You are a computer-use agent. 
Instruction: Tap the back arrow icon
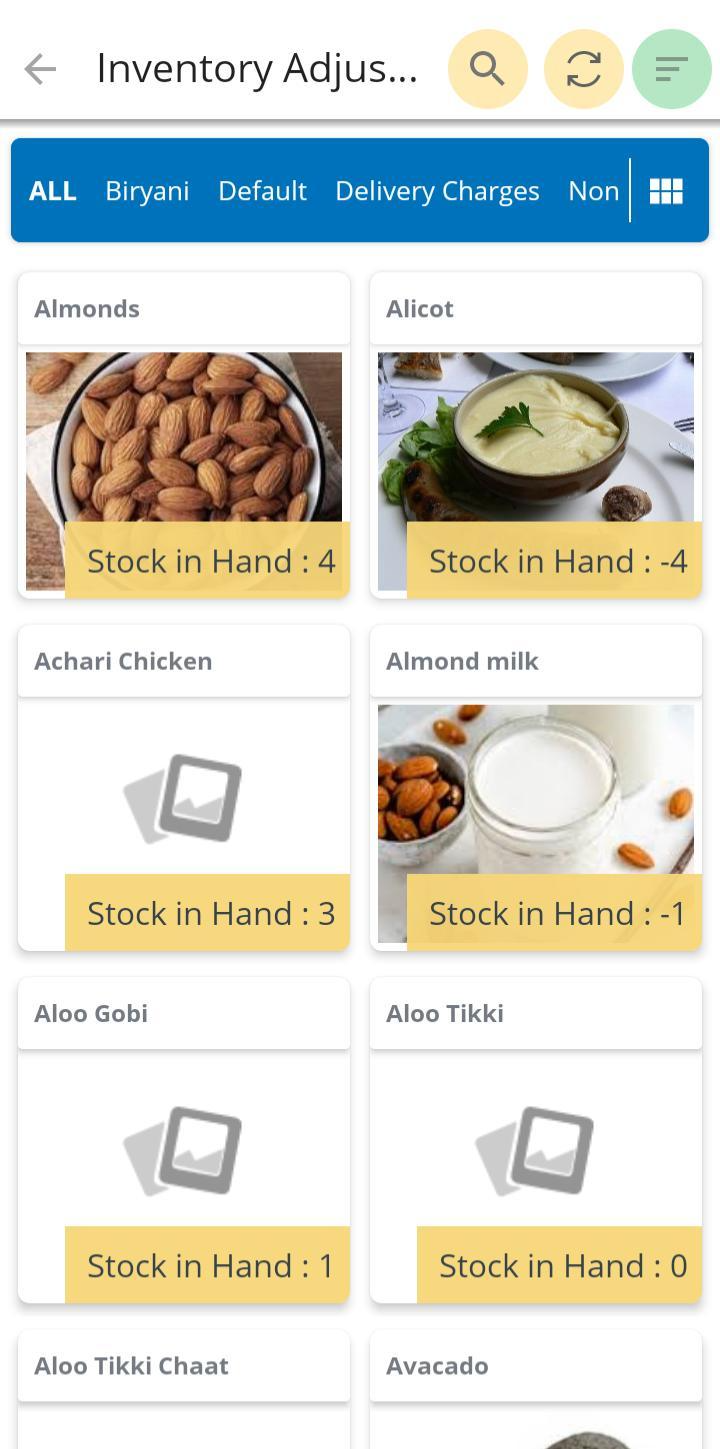click(x=40, y=69)
